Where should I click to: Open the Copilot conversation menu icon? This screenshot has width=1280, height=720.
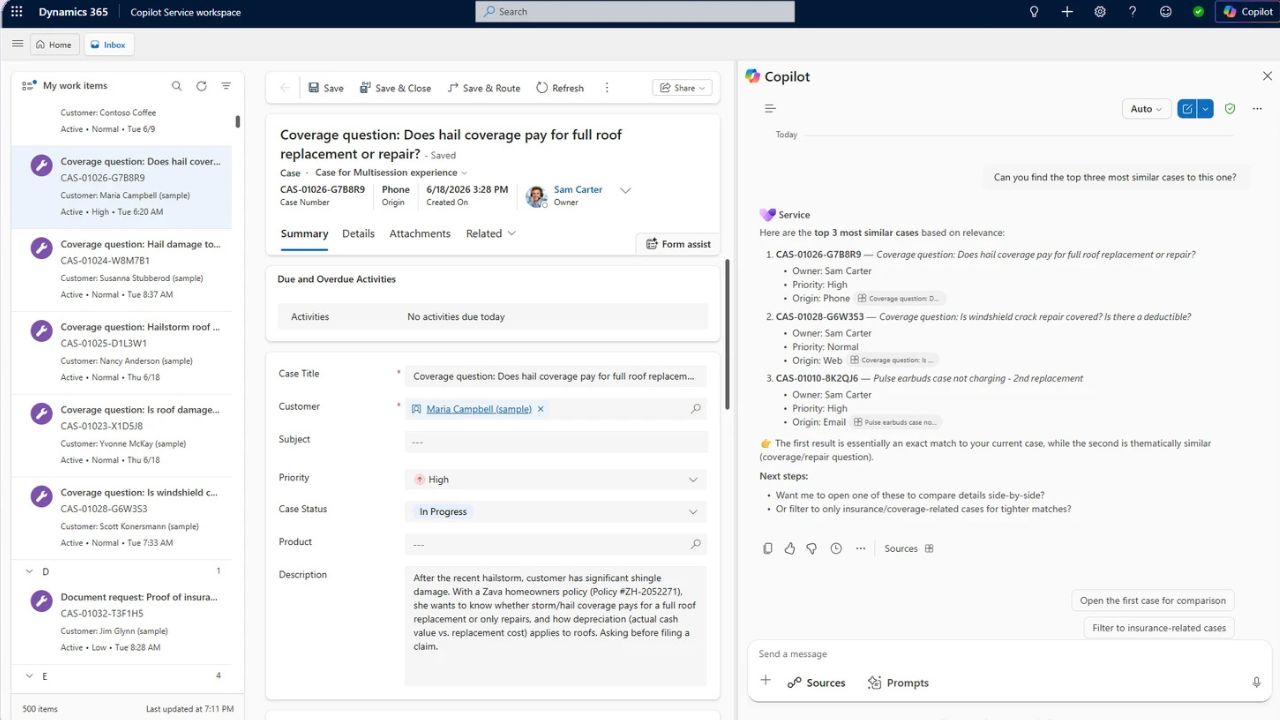pos(770,109)
